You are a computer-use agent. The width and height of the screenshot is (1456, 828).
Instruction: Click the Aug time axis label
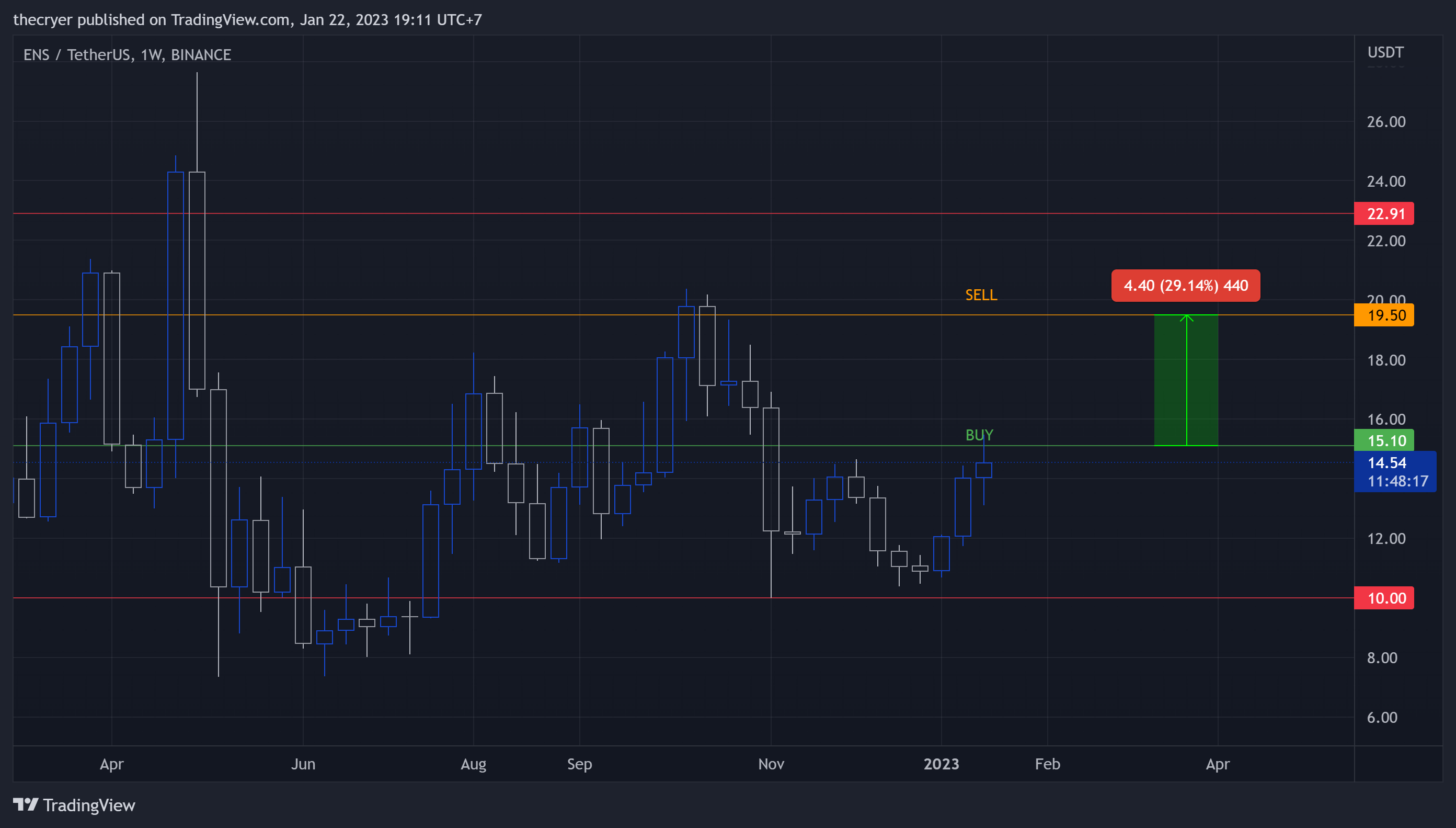click(x=474, y=764)
